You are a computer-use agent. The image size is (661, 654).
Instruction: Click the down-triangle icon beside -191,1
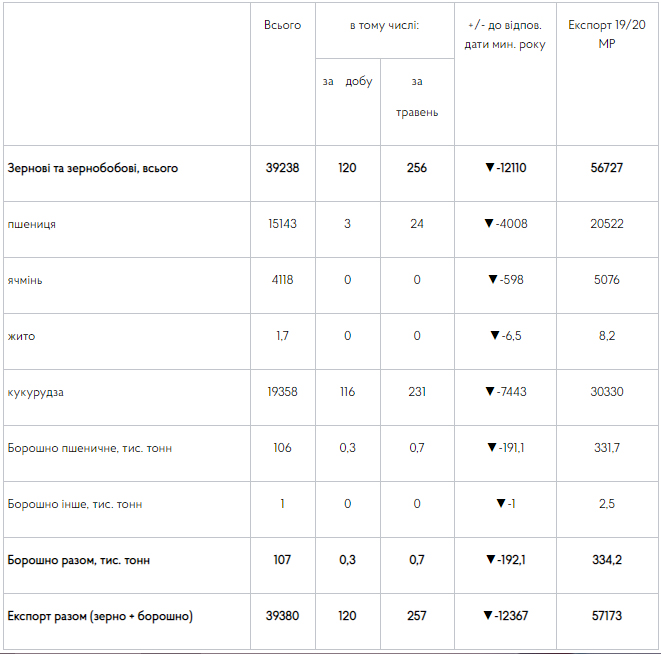pyautogui.click(x=492, y=447)
